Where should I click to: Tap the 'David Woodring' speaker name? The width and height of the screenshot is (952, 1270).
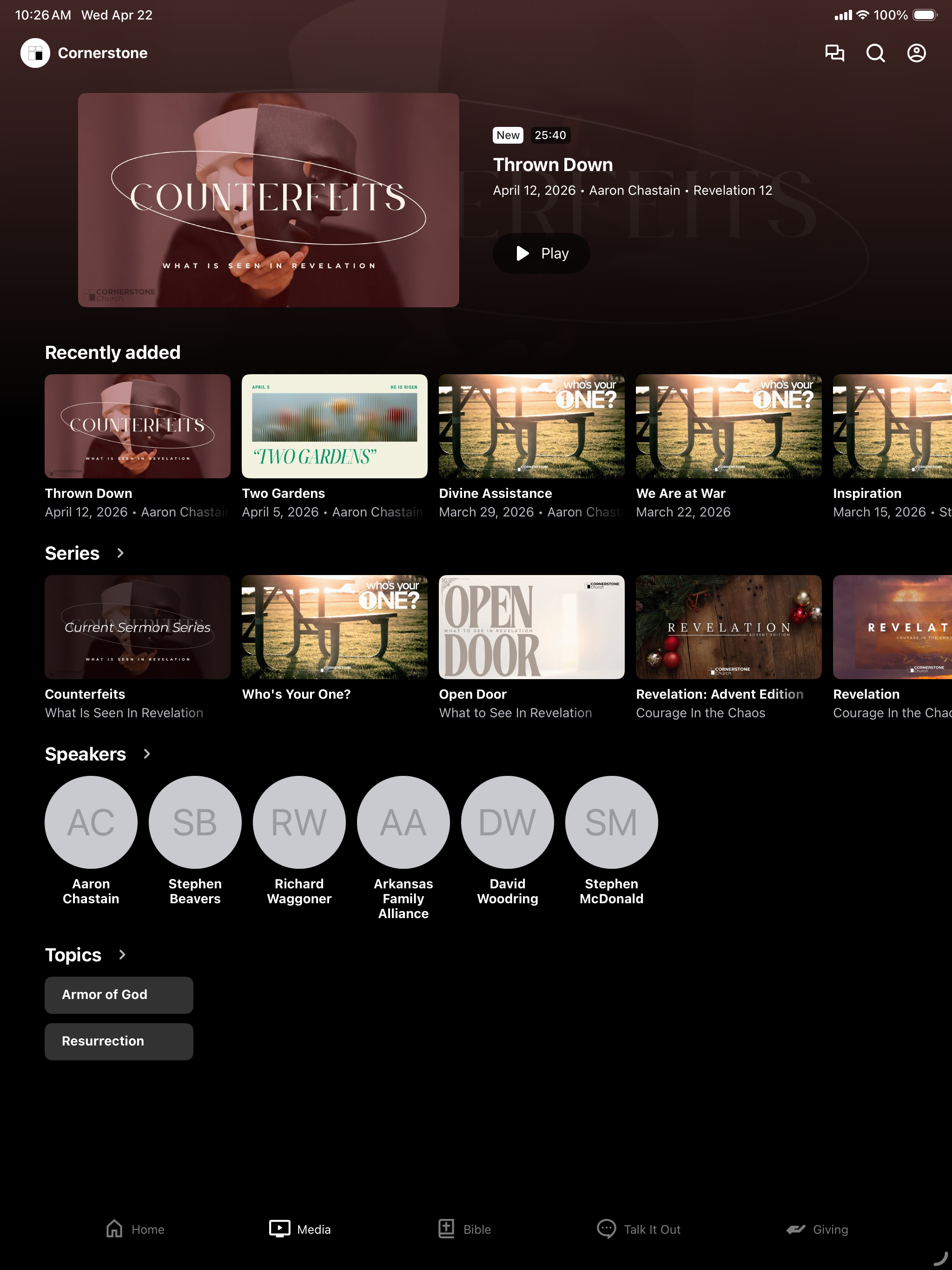point(508,891)
